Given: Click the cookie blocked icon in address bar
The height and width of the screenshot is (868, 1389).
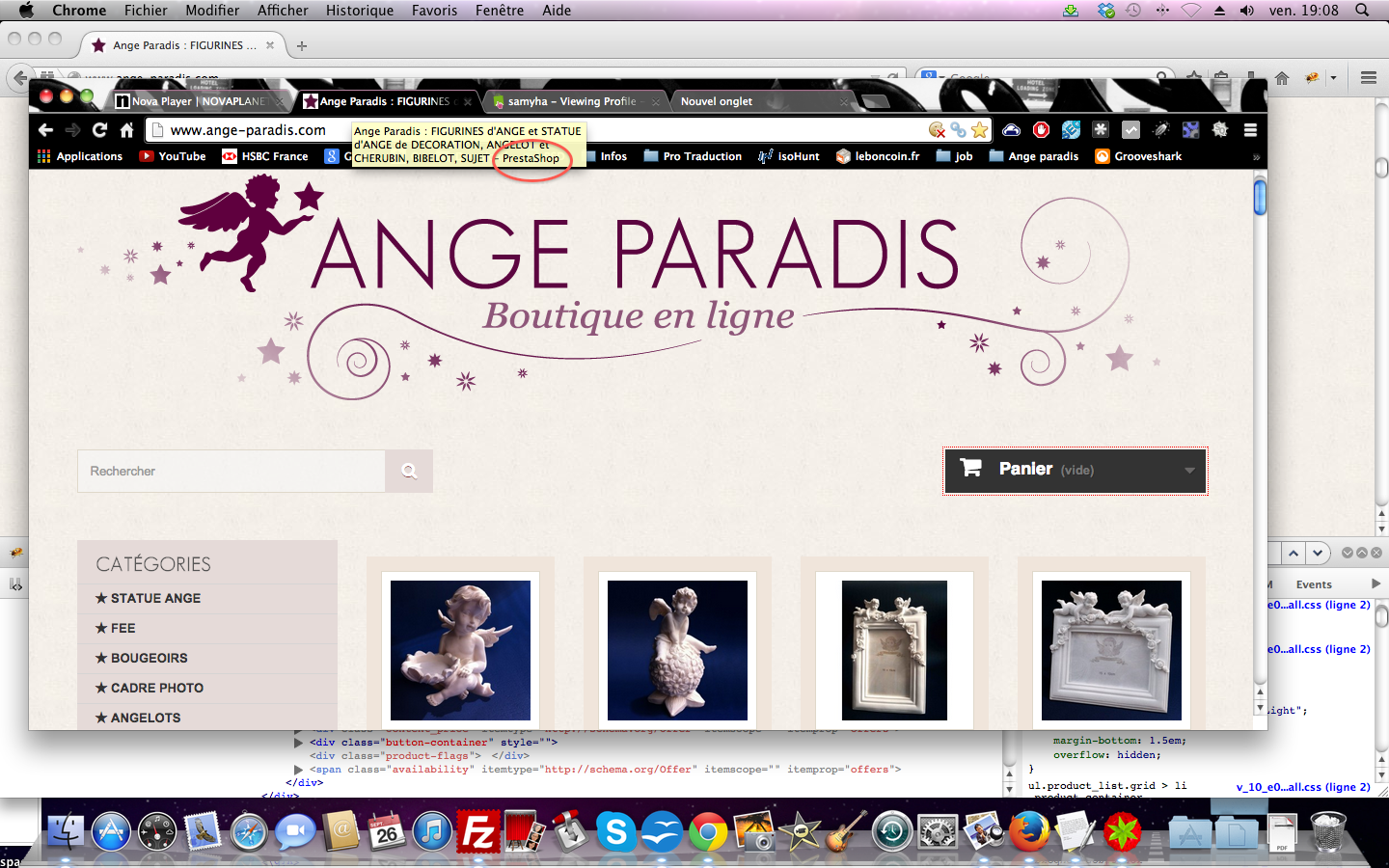Looking at the screenshot, I should click(937, 129).
